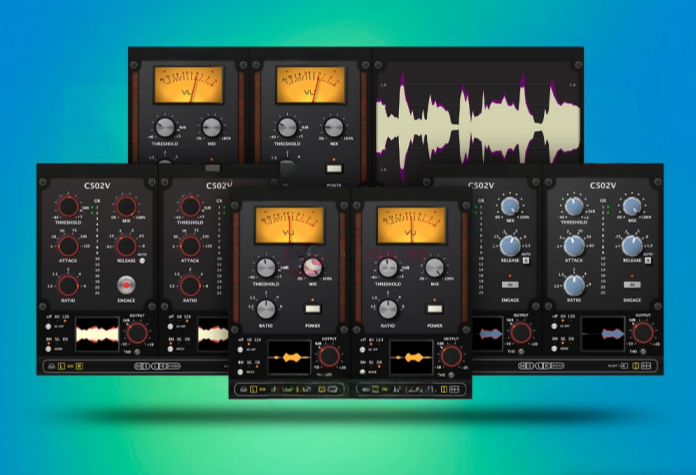Viewport: 696px width, 475px height.
Task: Click the yellow link icon on leftmost red C502V
Action: 70,366
